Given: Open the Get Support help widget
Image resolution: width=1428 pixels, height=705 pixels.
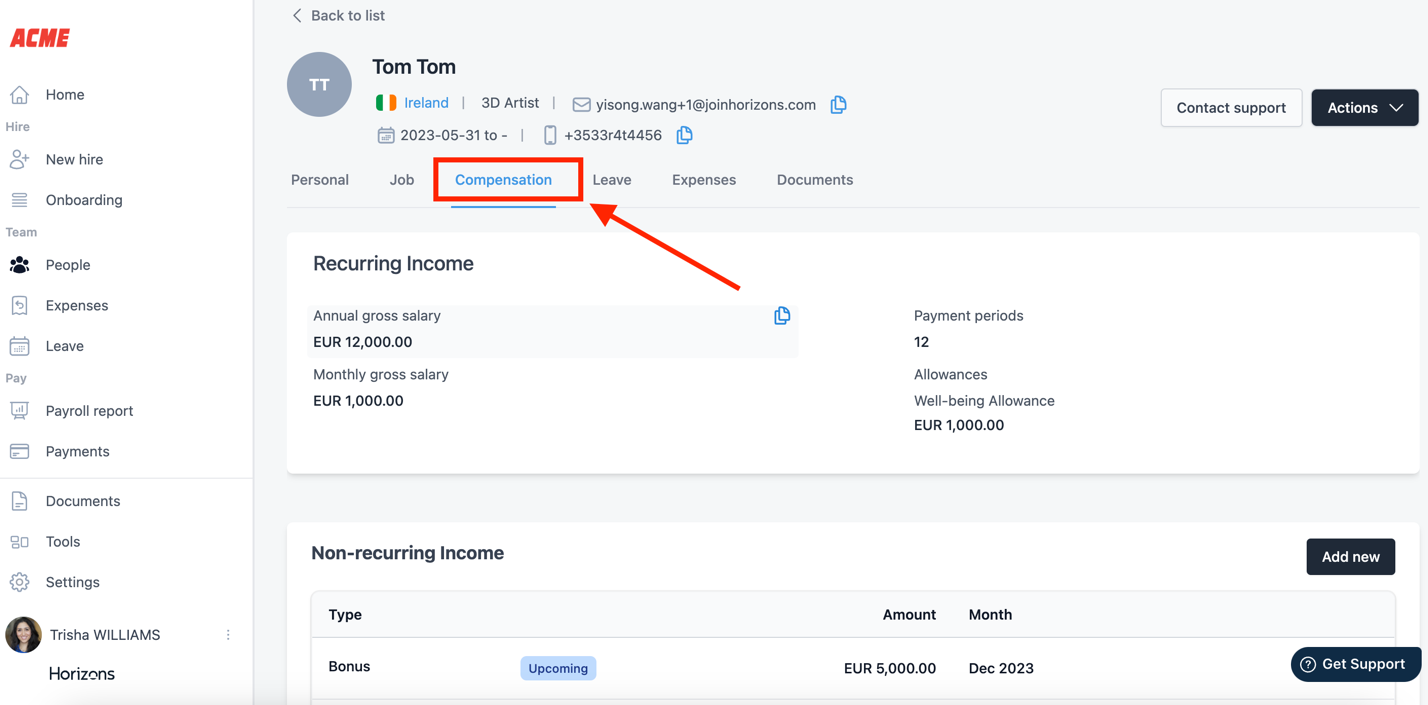Looking at the screenshot, I should [1354, 665].
